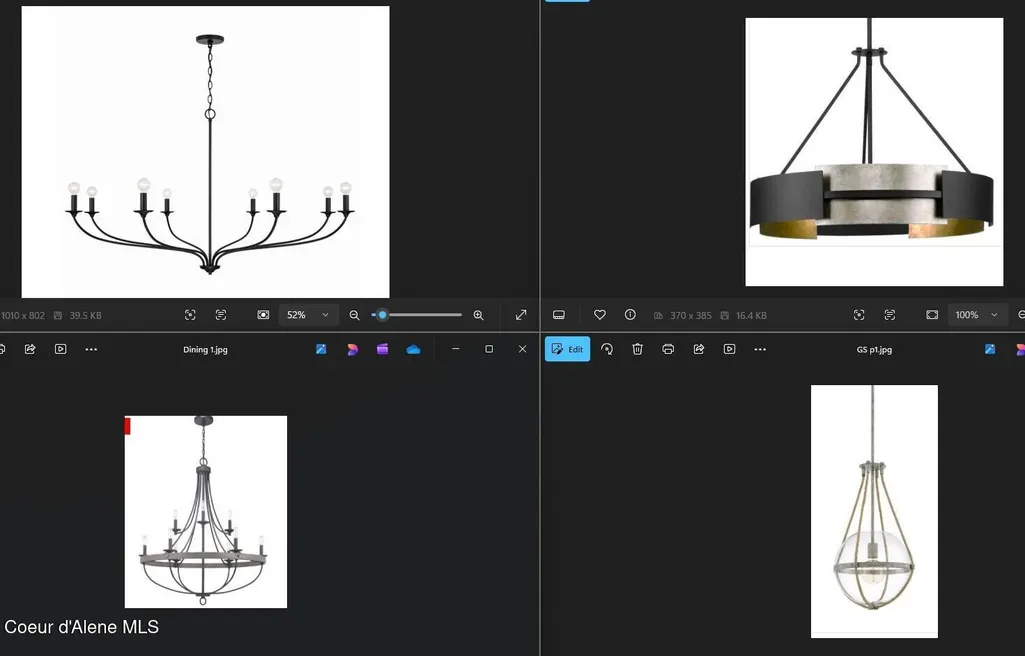The height and width of the screenshot is (656, 1025).
Task: Zoom in using the plus magnifier icon
Action: tap(479, 315)
